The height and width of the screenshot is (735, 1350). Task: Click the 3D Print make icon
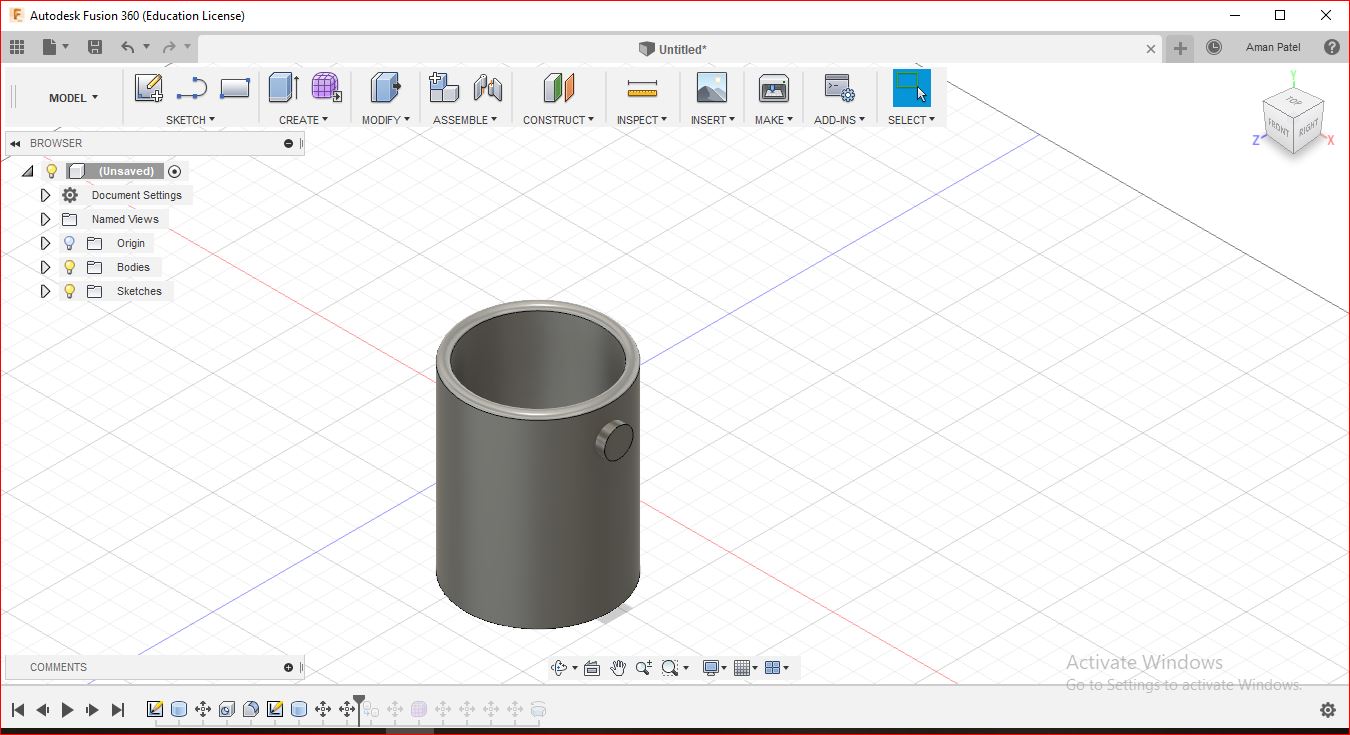click(773, 88)
